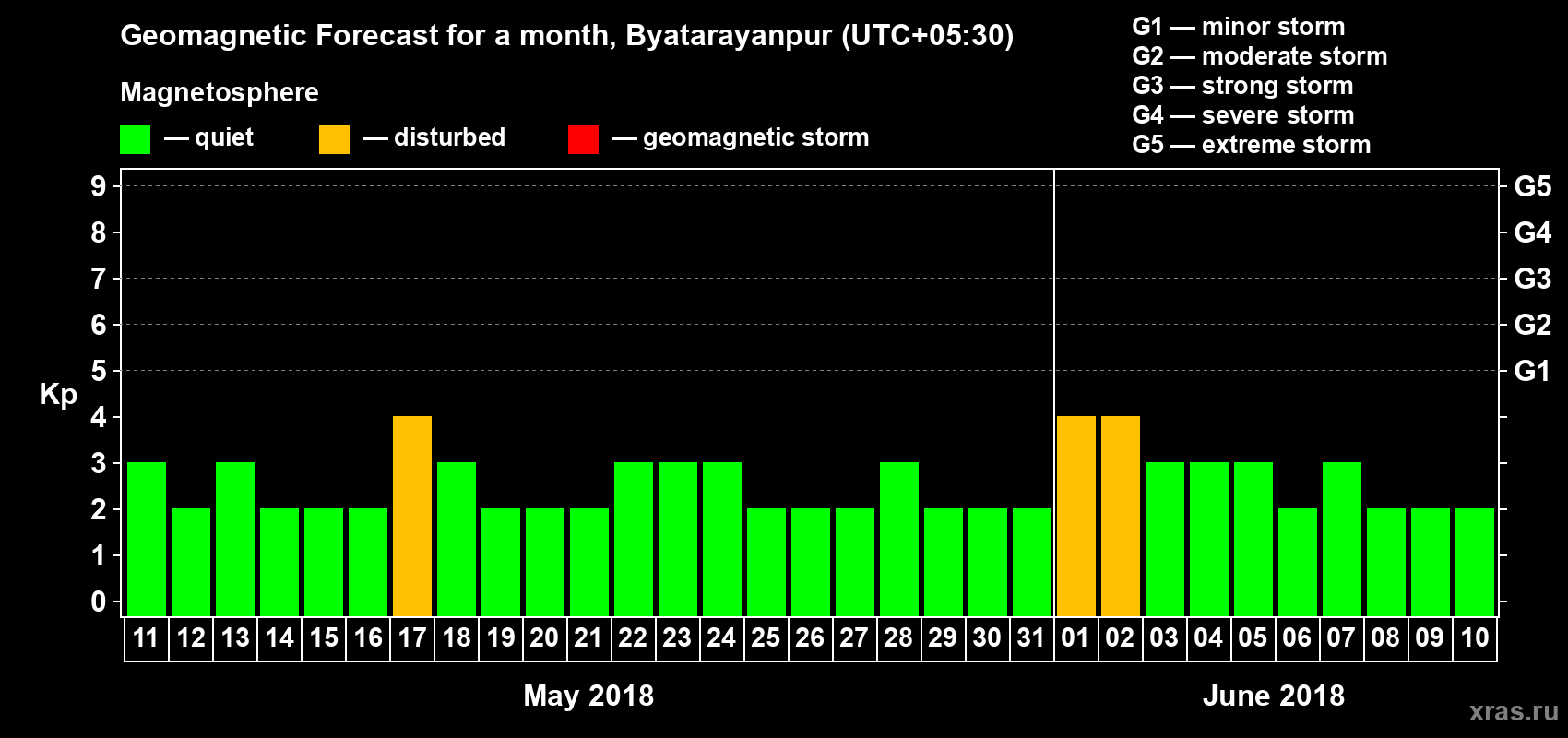Image resolution: width=1568 pixels, height=738 pixels.
Task: Click the '— quiet' legend label
Action: click(x=208, y=137)
